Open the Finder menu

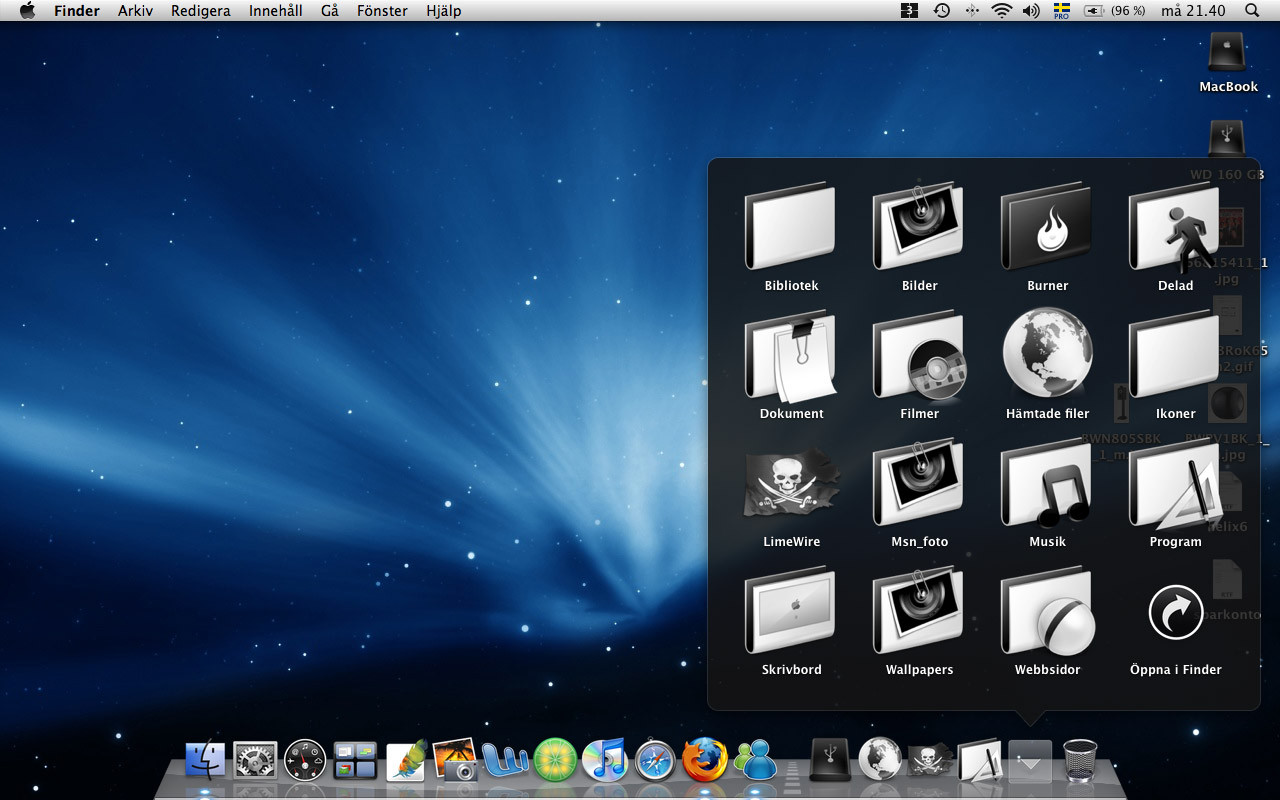(76, 11)
